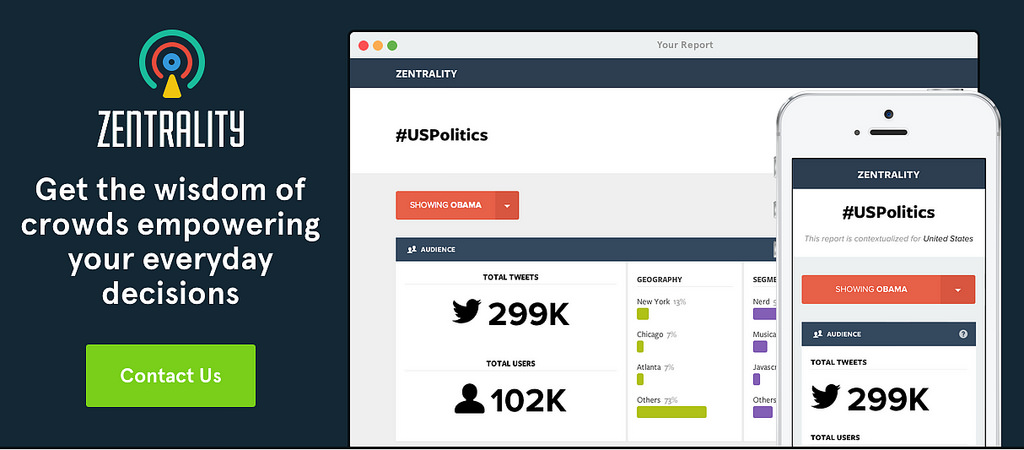Click the Zentrality brand in desktop nav bar
Viewport: 1024px width, 450px height.
point(426,74)
